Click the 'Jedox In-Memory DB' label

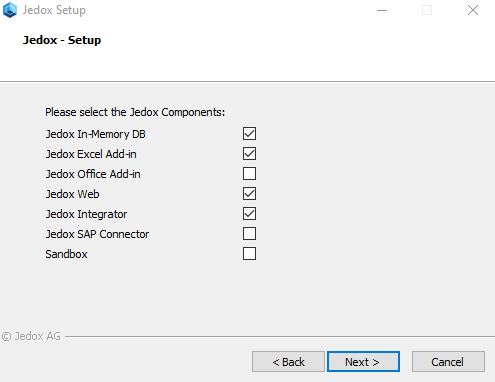(x=96, y=134)
